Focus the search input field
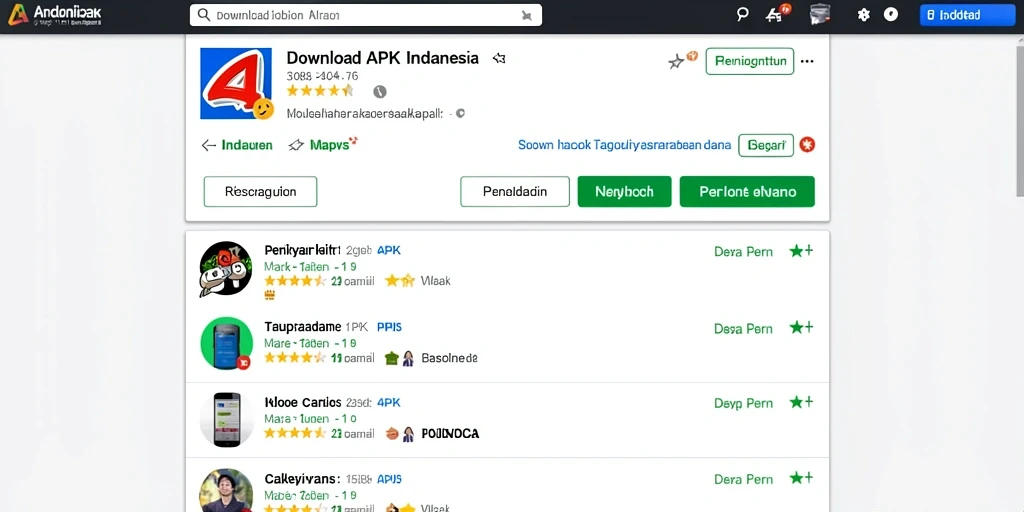This screenshot has height=512, width=1024. pyautogui.click(x=366, y=15)
